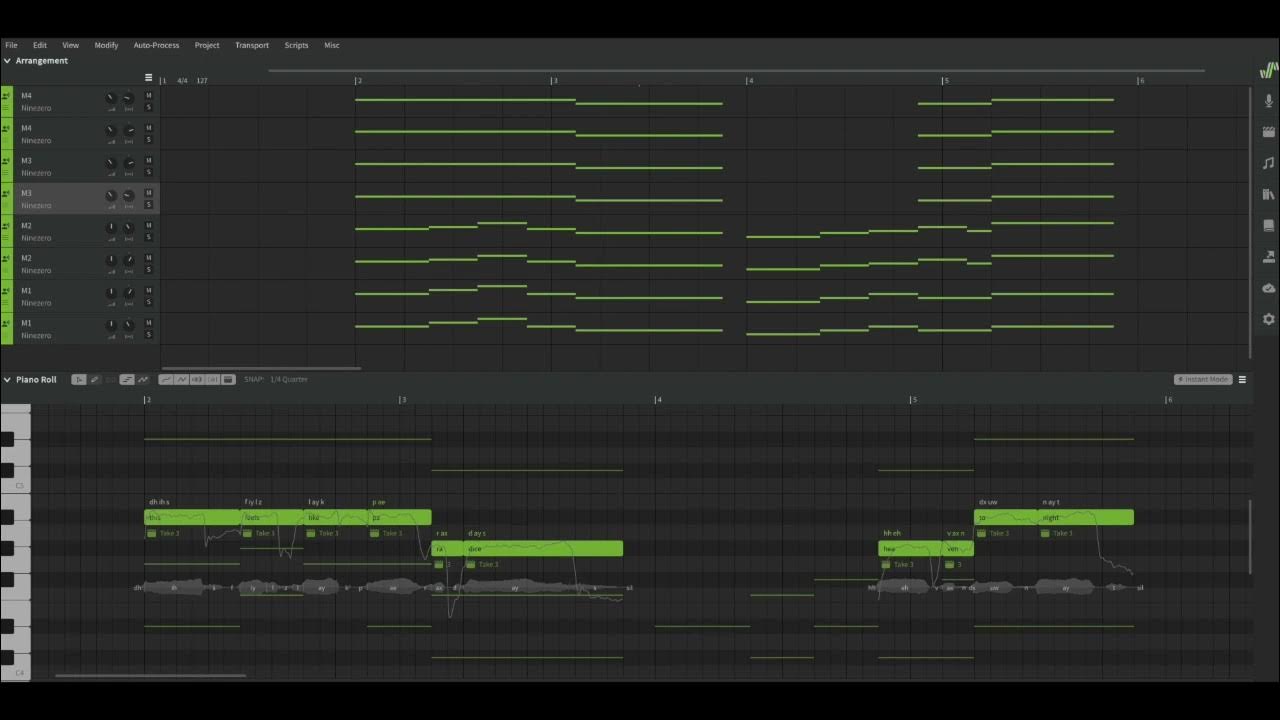The width and height of the screenshot is (1280, 720).
Task: Click fourth icon in Piano Roll view-options group
Action: tap(212, 379)
